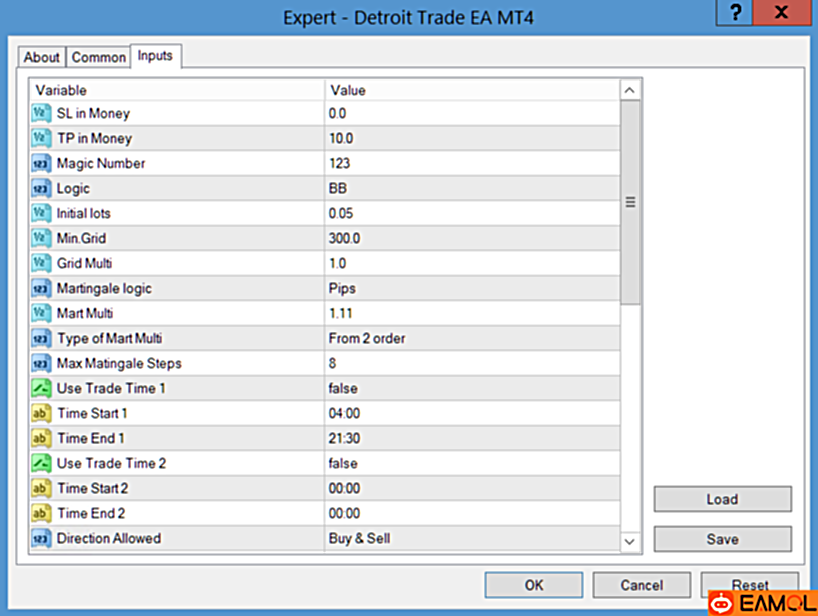The image size is (818, 616).
Task: Click the Magic Number integer icon
Action: click(41, 163)
